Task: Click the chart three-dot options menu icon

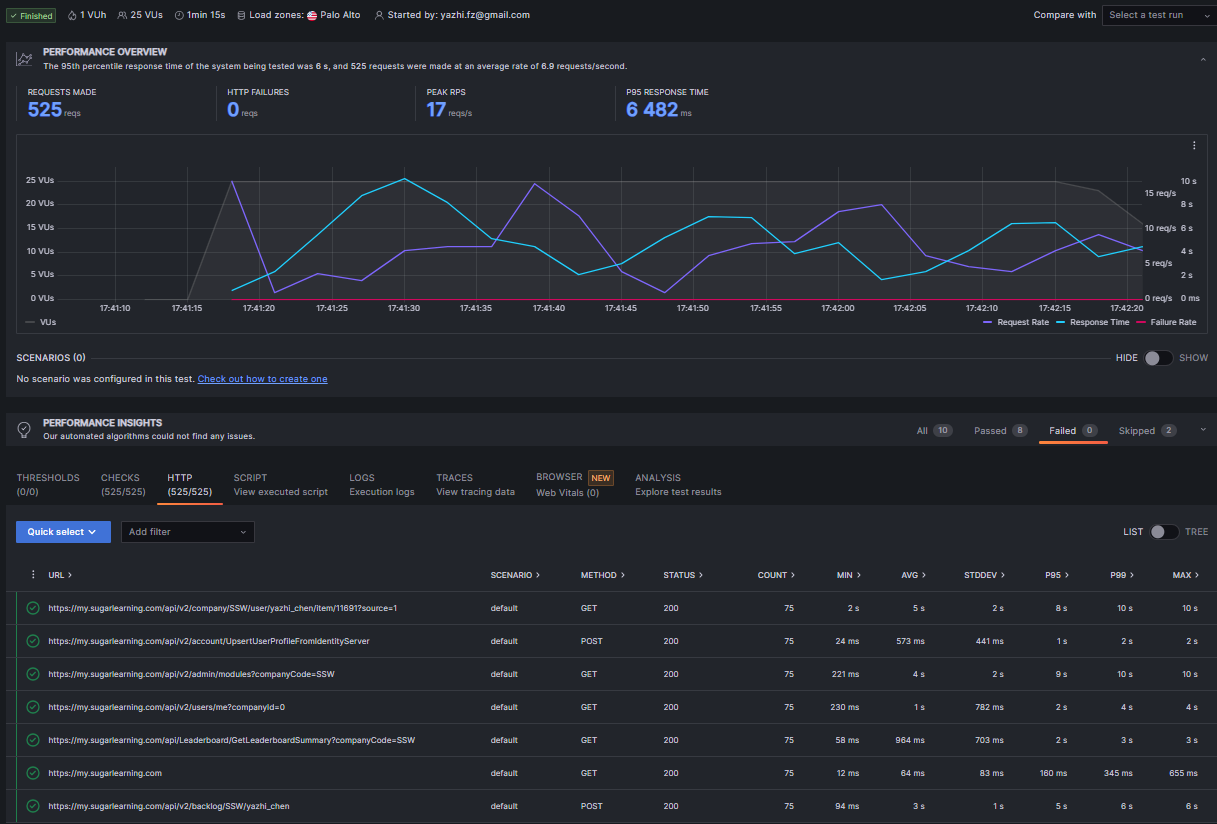Action: point(1193,146)
